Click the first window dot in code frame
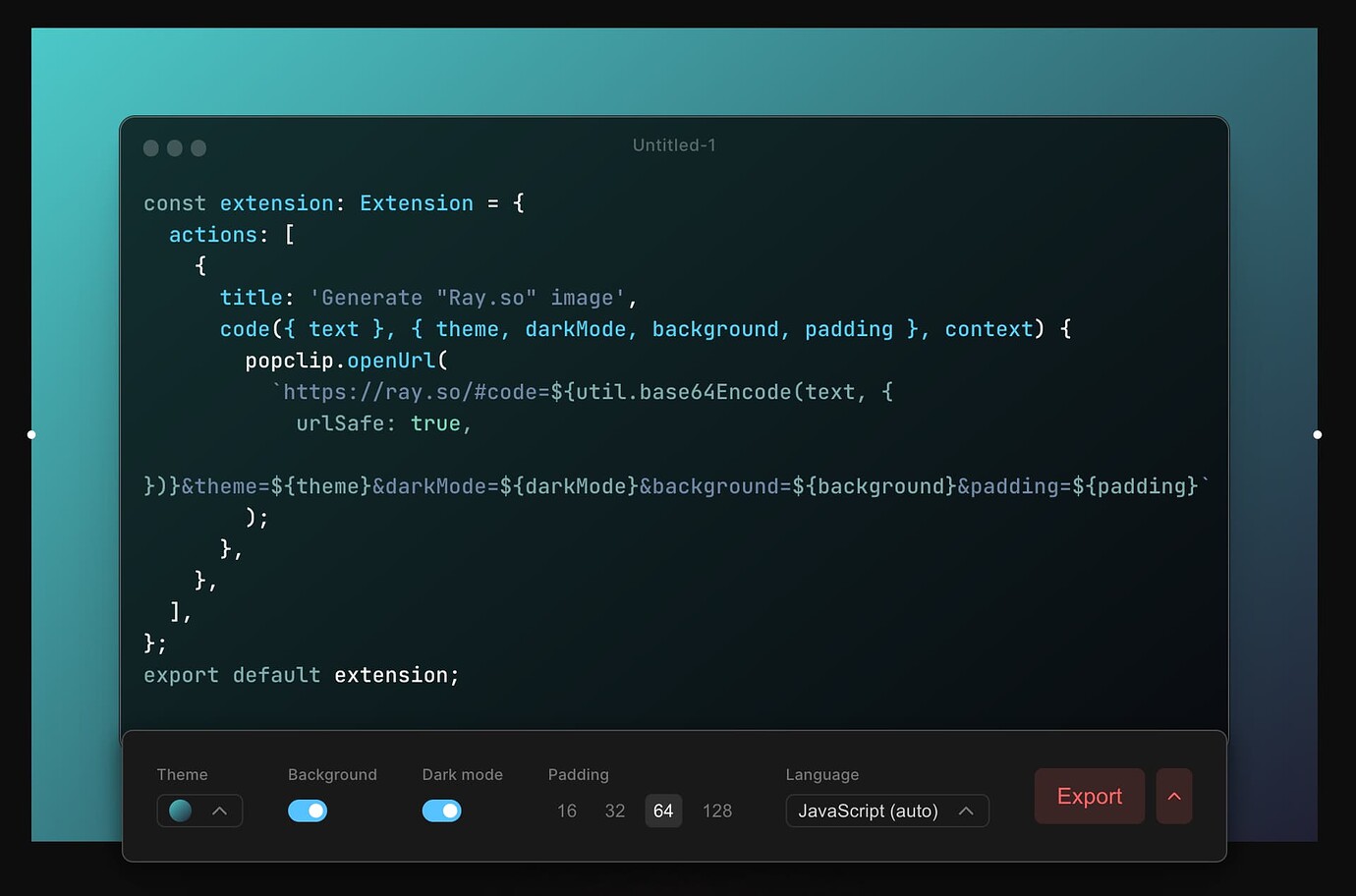The width and height of the screenshot is (1356, 896). pos(151,148)
